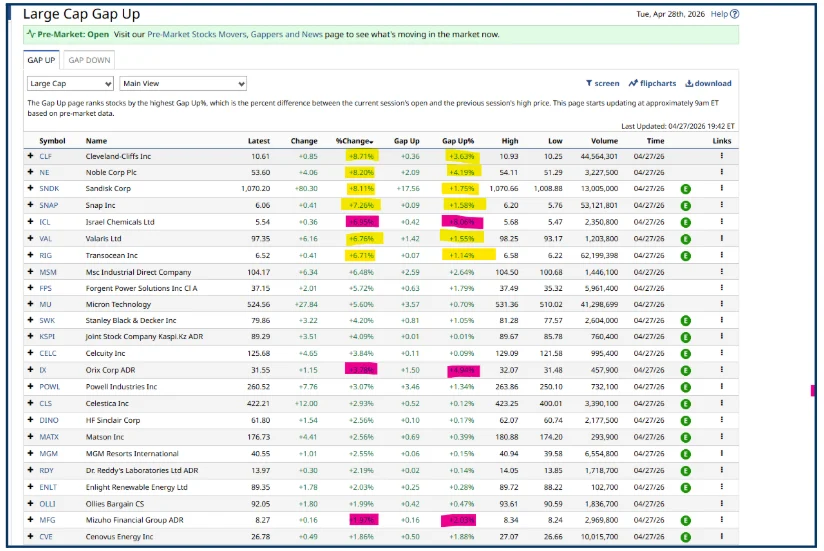Click Celestica Inc name
The width and height of the screenshot is (824, 551).
[x=107, y=403]
